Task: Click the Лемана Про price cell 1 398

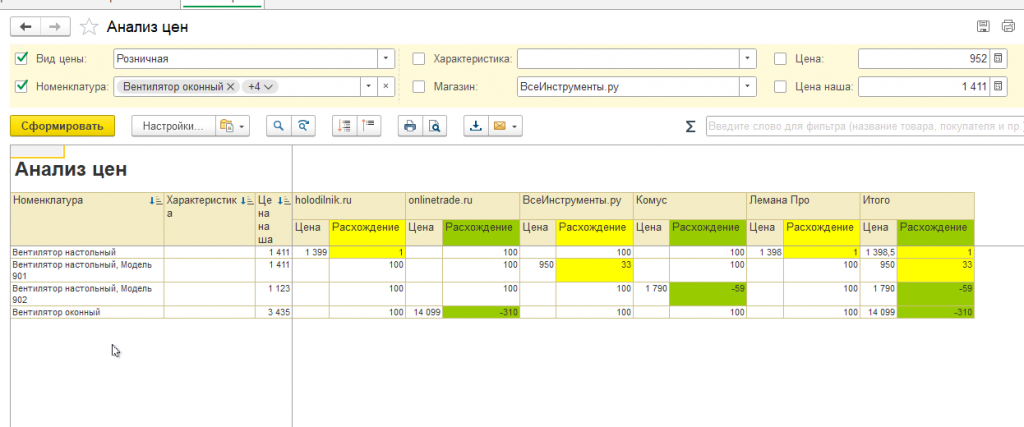Action: tap(765, 252)
